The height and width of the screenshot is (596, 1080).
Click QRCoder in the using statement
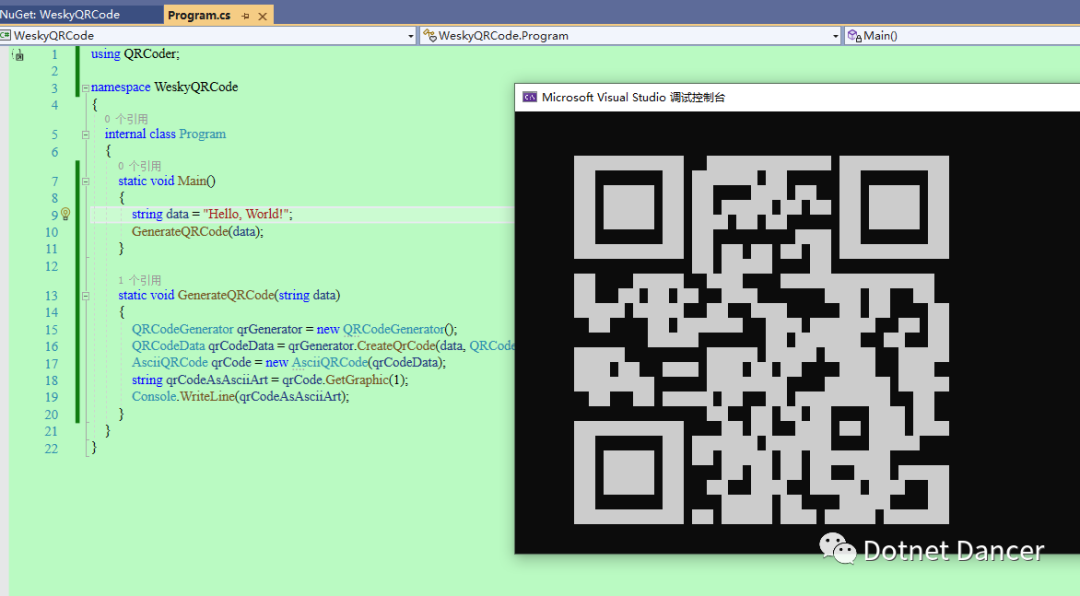(x=150, y=54)
